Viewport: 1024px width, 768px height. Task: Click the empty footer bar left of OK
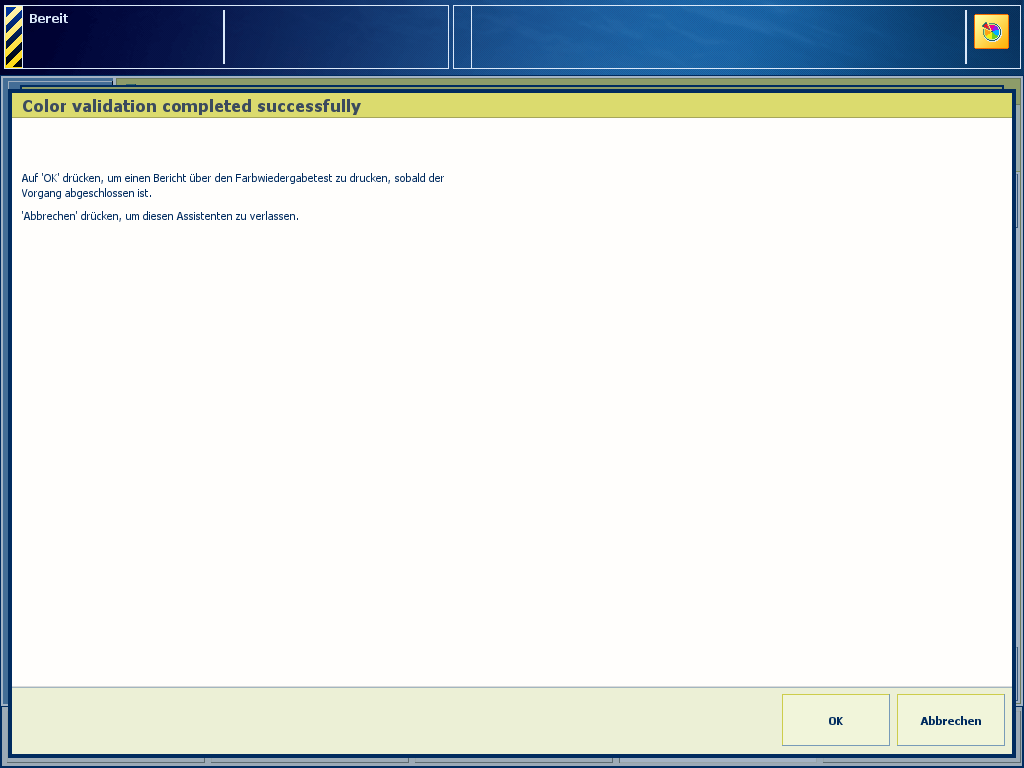pos(396,720)
